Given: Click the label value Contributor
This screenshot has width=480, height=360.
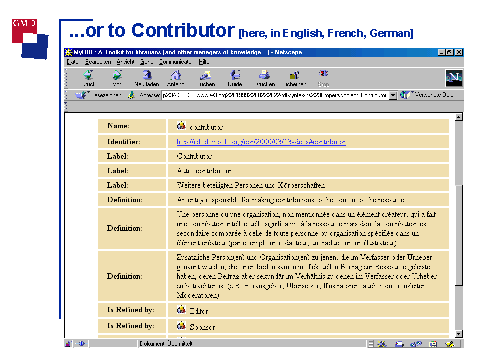Looking at the screenshot, I should coord(194,156).
